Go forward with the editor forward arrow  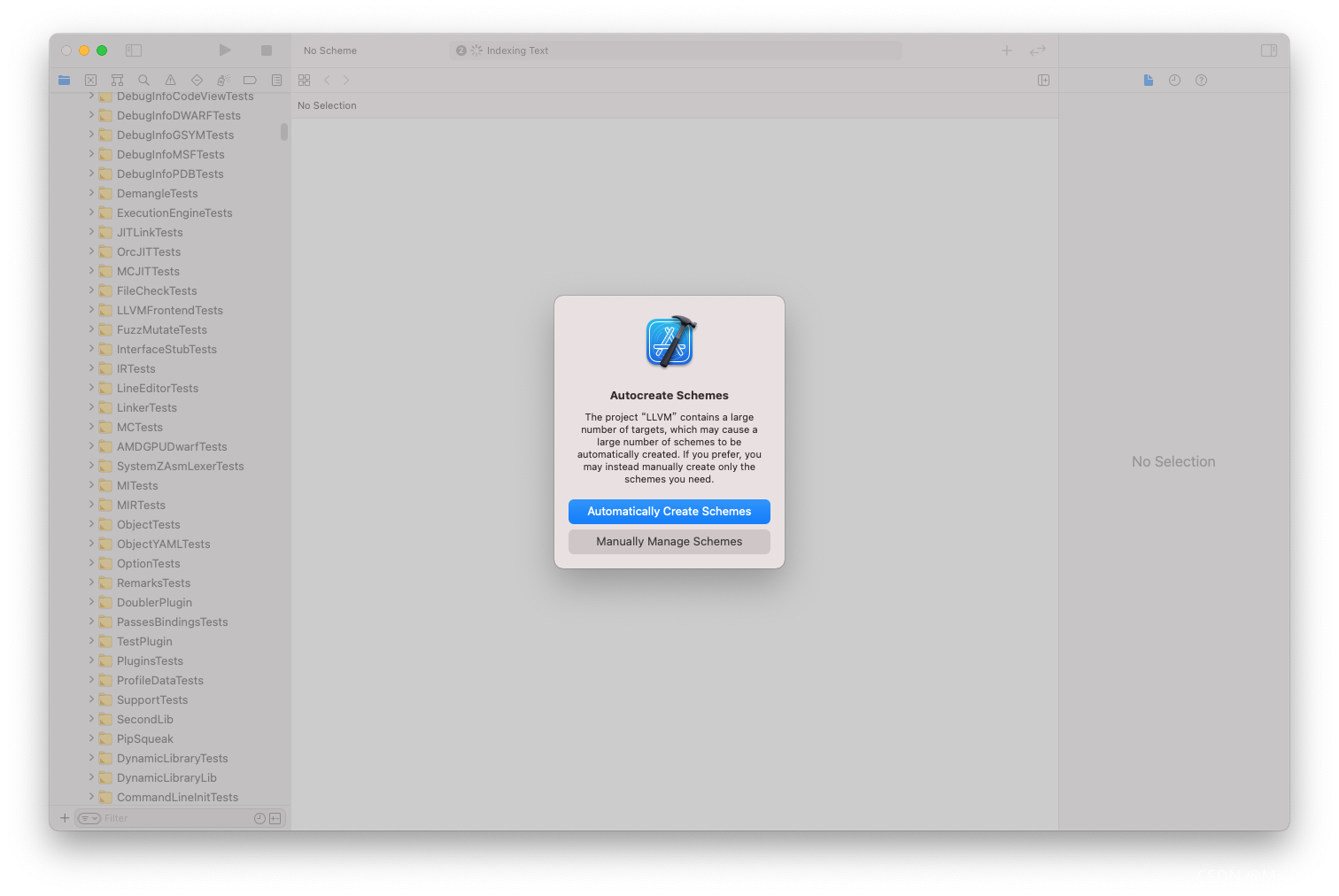tap(346, 80)
